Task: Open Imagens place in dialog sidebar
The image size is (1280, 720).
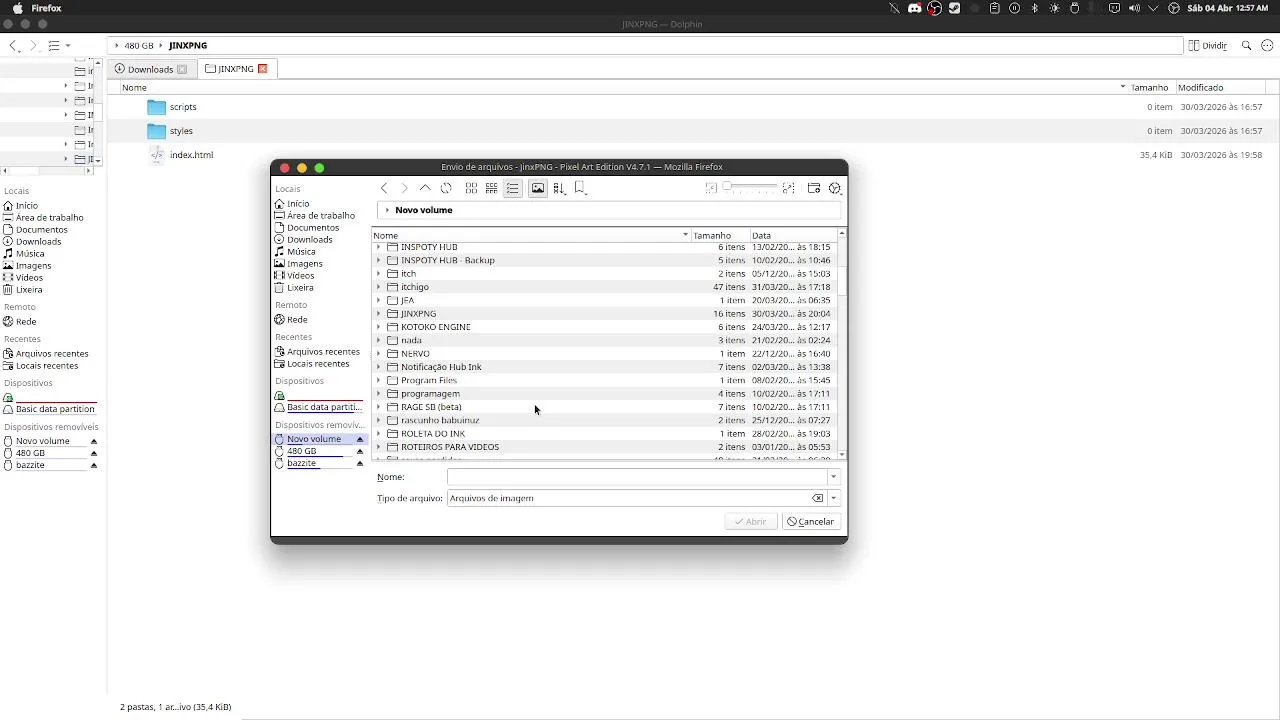Action: 304,264
